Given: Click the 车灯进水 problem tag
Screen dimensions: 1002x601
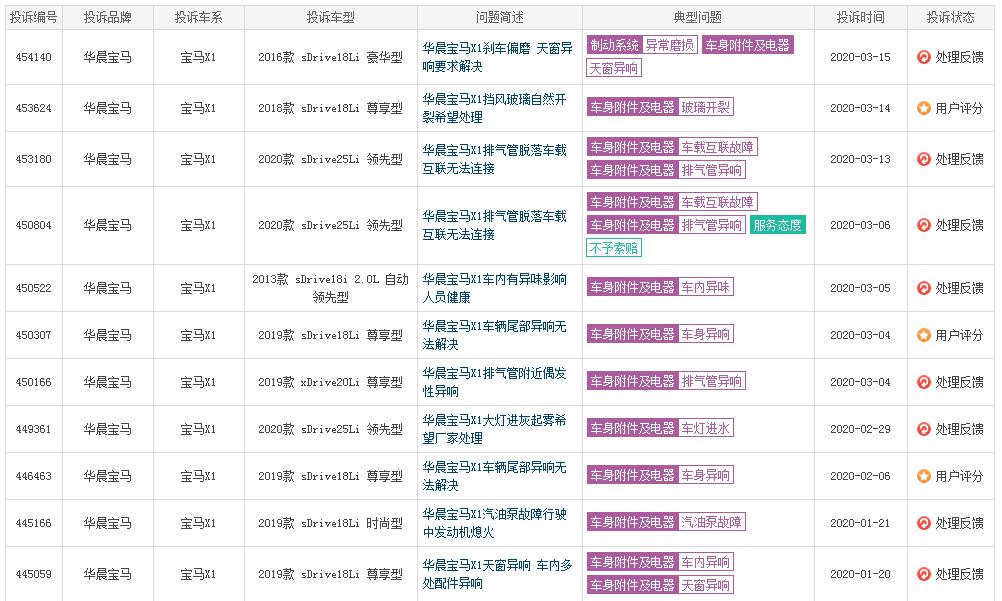Looking at the screenshot, I should click(705, 428).
